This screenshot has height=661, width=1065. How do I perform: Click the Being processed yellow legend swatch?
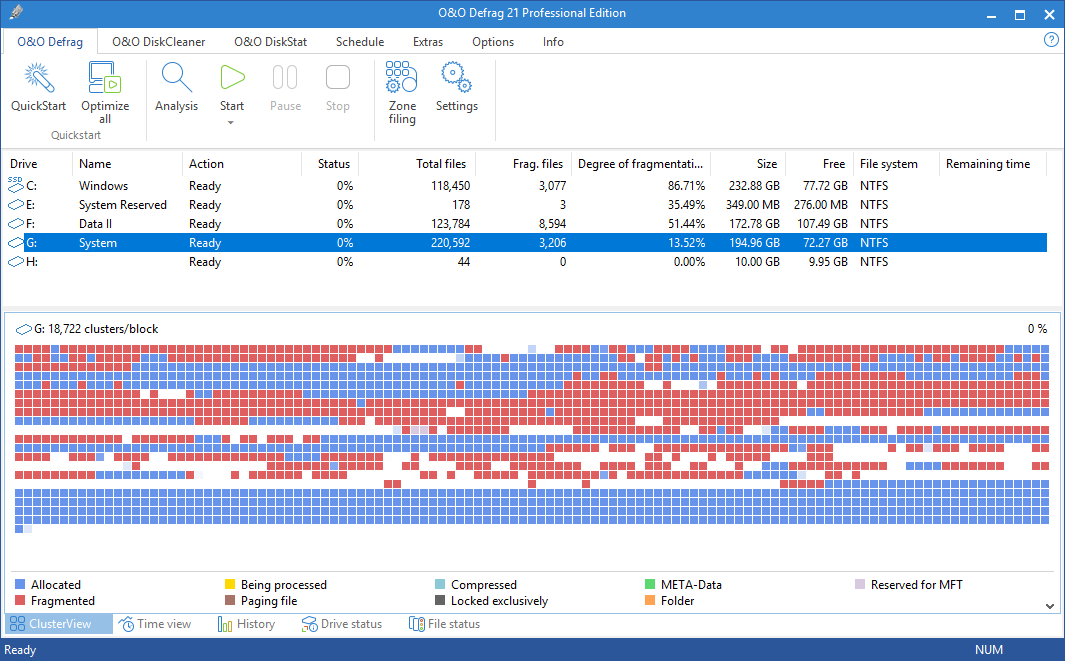(x=230, y=584)
